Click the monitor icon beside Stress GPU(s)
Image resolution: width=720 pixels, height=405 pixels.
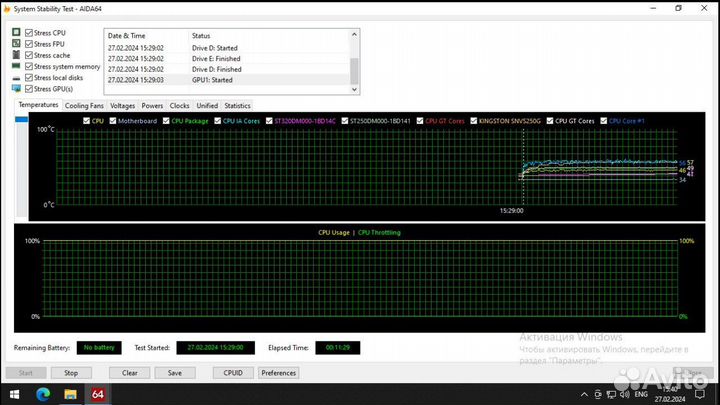point(16,89)
